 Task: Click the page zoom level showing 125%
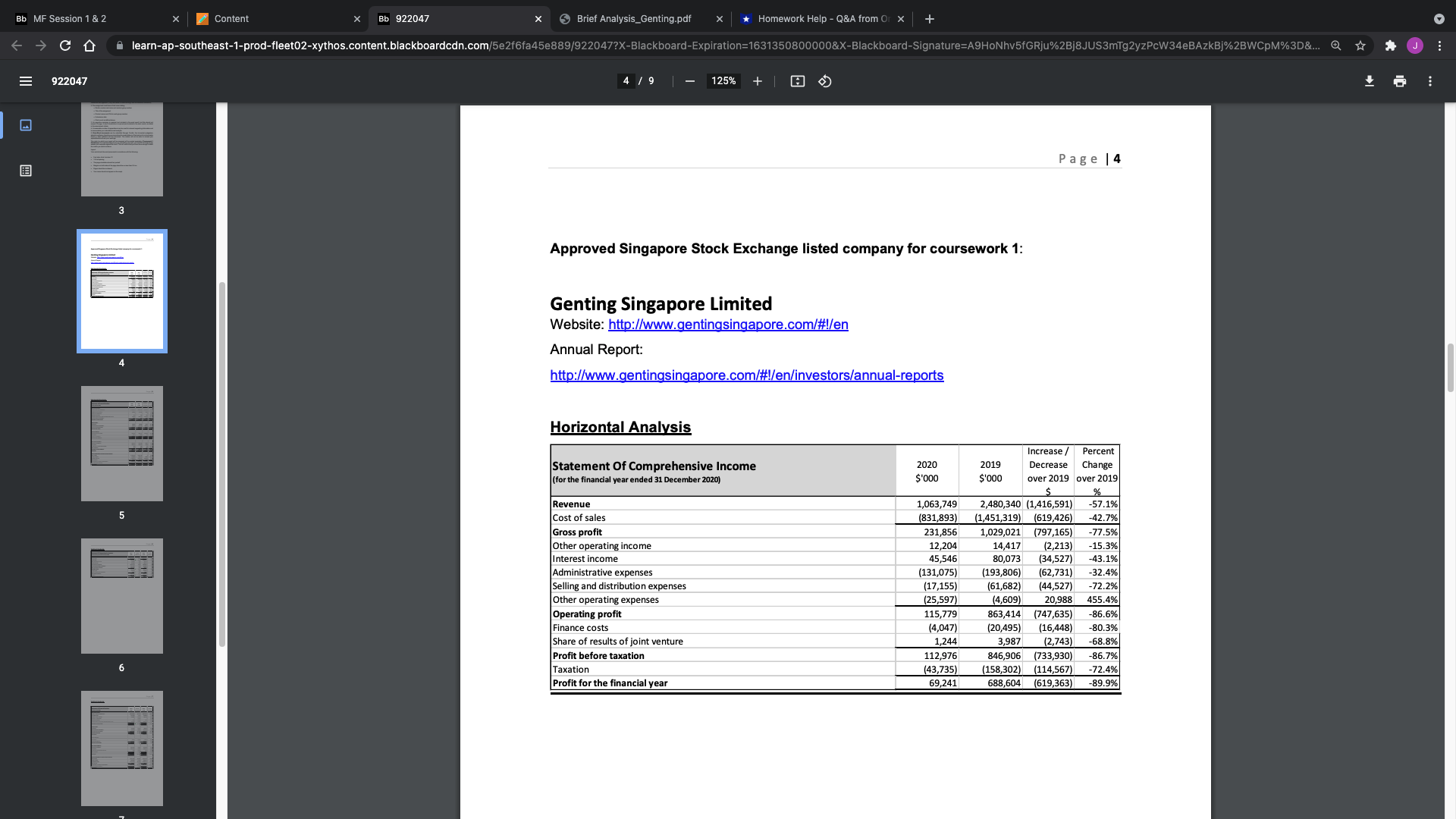(723, 80)
